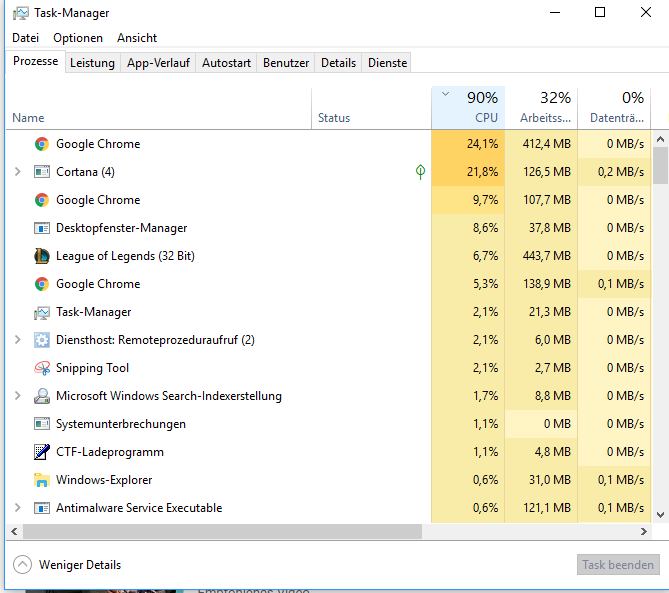Click the '8,6%' CPU value

pyautogui.click(x=486, y=228)
